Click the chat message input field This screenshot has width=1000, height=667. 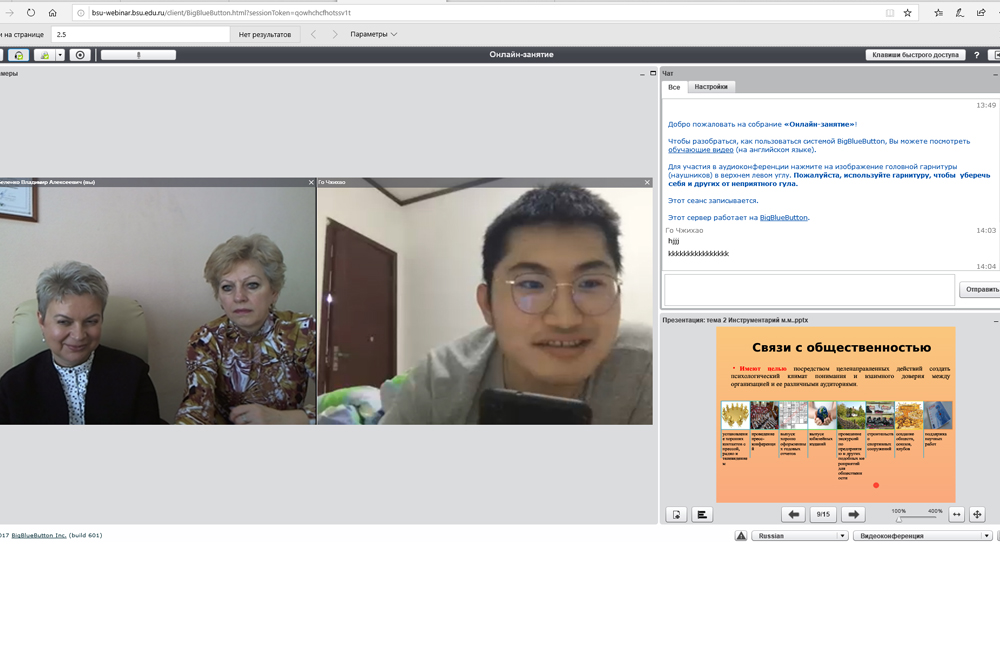[x=809, y=290]
